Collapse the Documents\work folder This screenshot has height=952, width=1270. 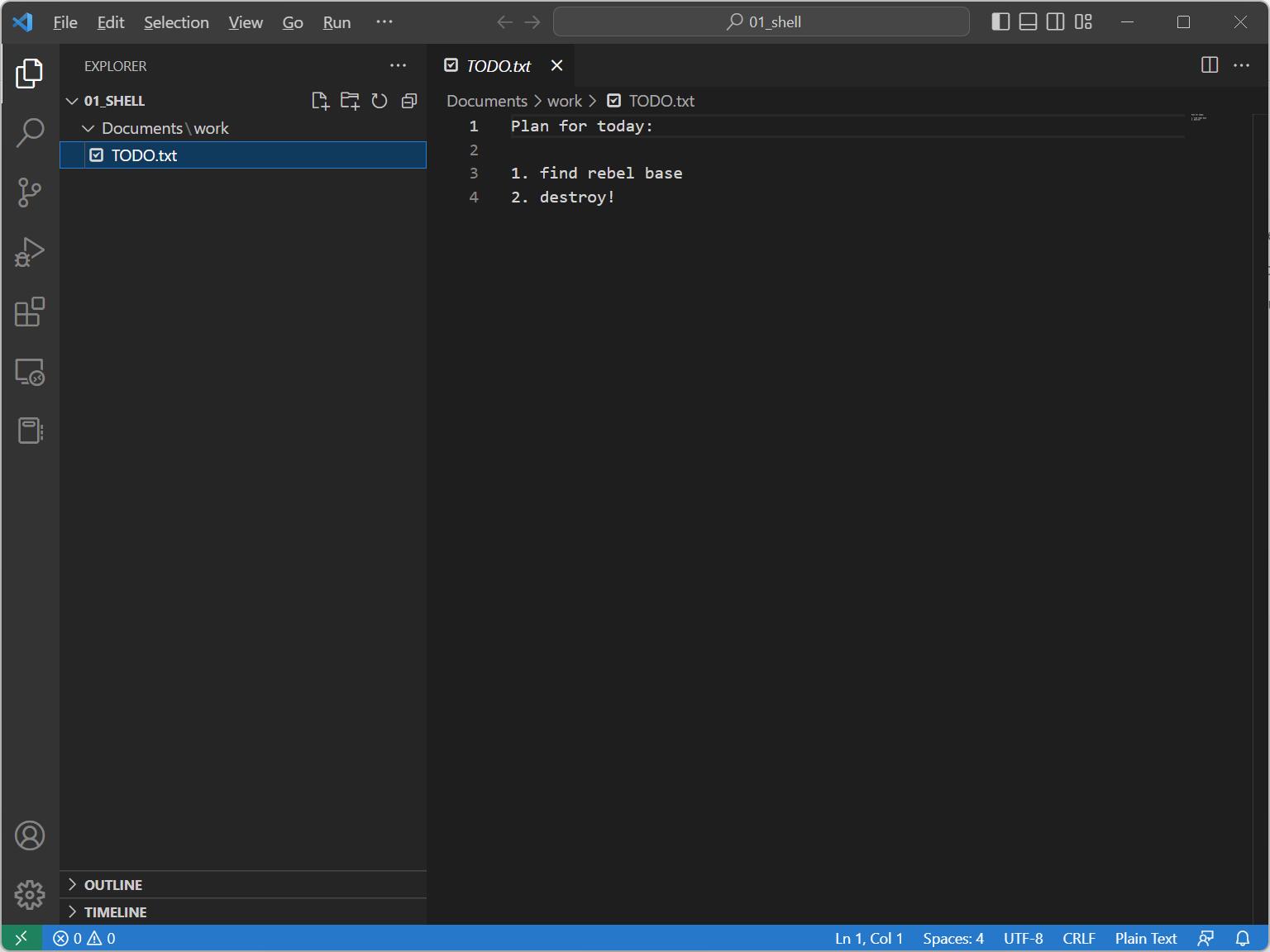(x=88, y=128)
